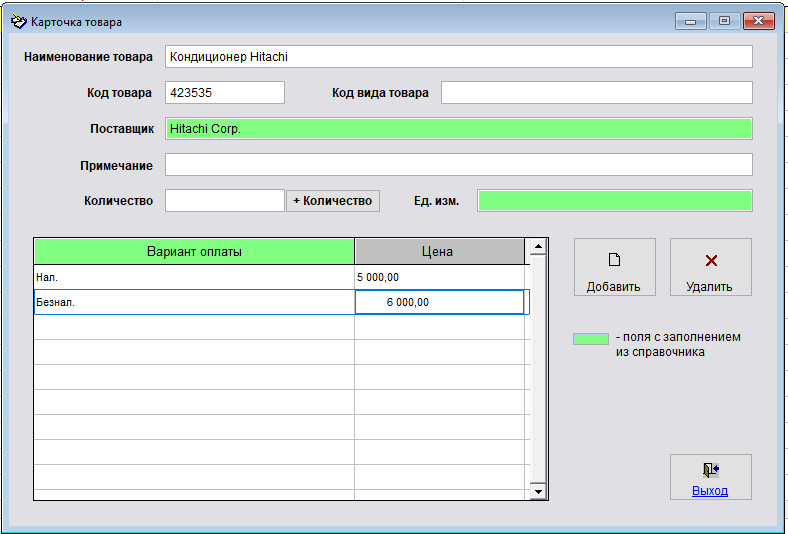This screenshot has width=788, height=534.
Task: Open the green Ед. изм. reference field
Action: [614, 201]
